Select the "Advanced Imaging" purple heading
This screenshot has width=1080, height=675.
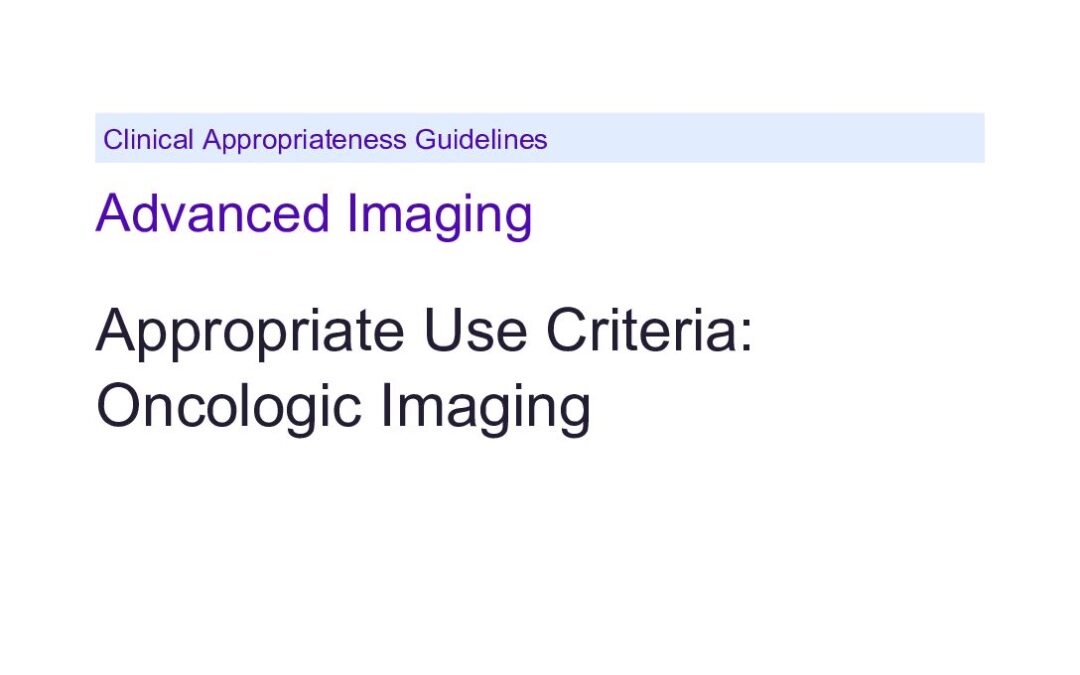click(x=314, y=216)
